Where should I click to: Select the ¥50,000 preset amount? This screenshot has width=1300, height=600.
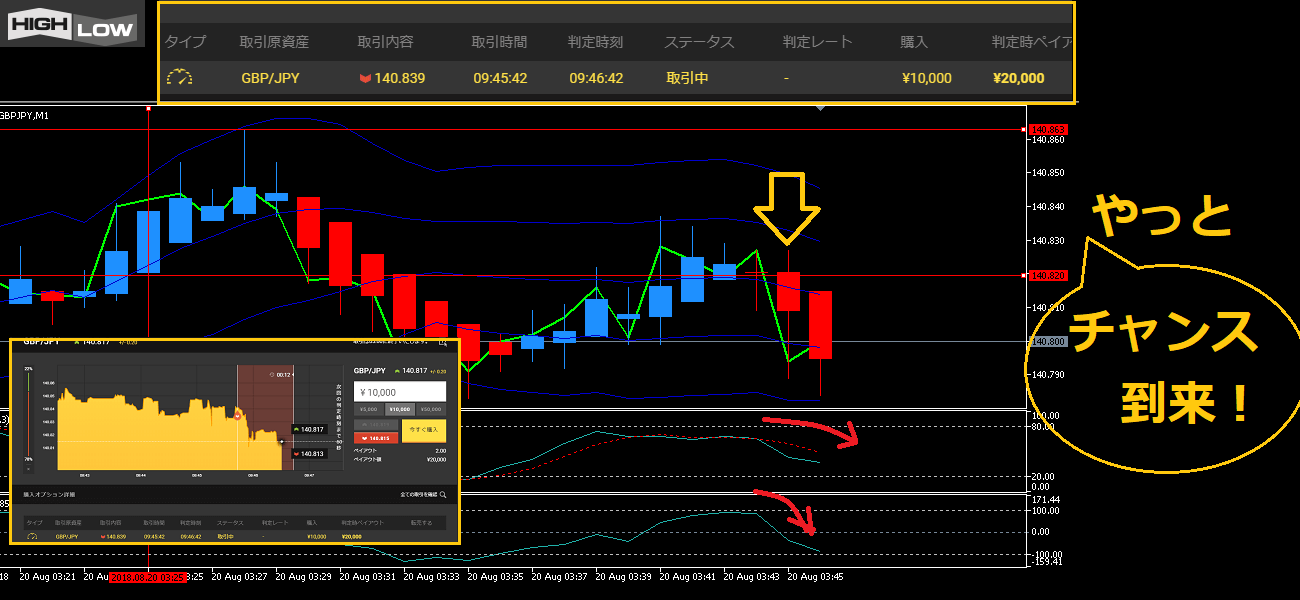pyautogui.click(x=431, y=409)
